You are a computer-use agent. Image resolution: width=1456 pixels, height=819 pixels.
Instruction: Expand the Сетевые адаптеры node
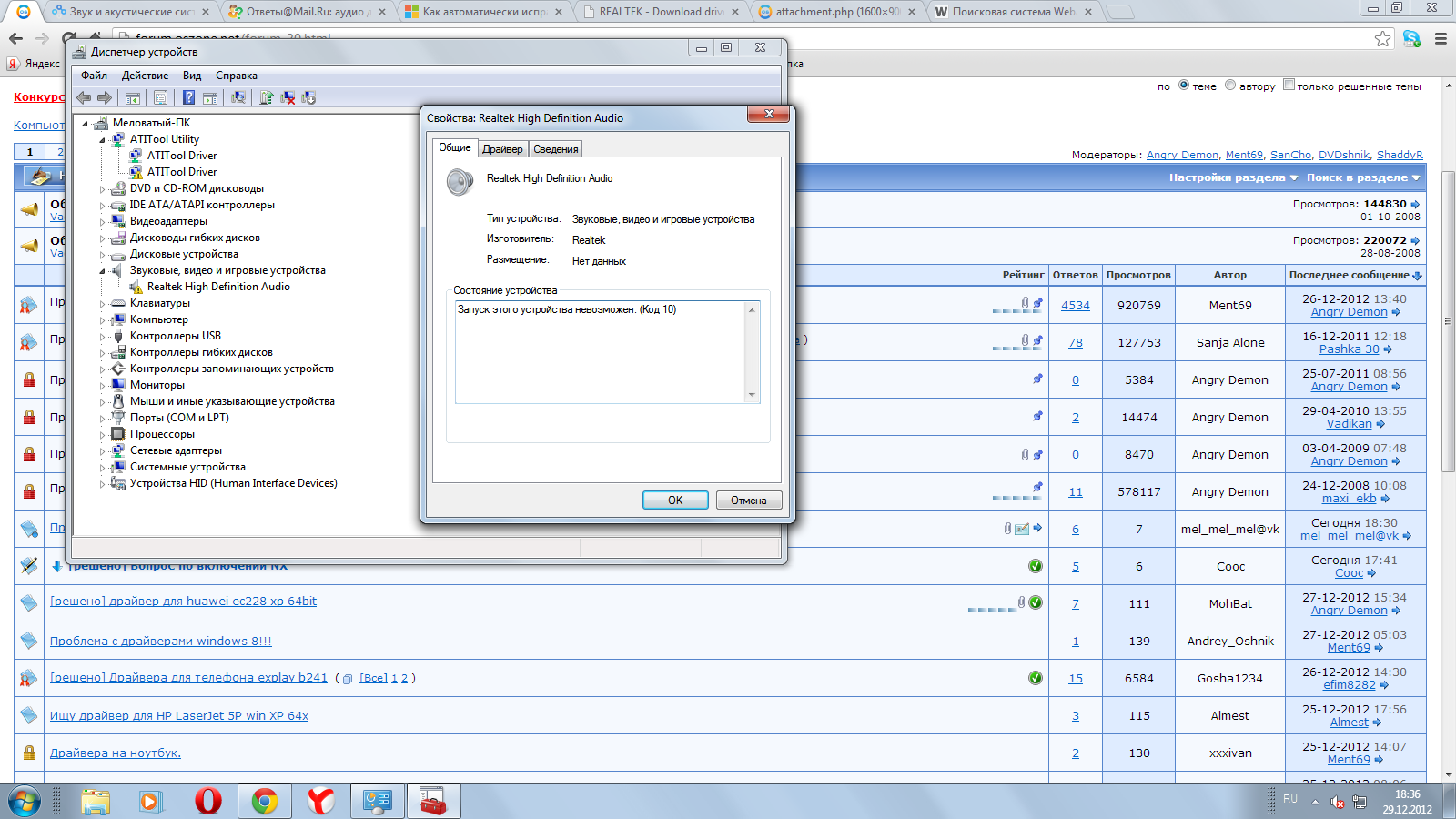pos(102,451)
